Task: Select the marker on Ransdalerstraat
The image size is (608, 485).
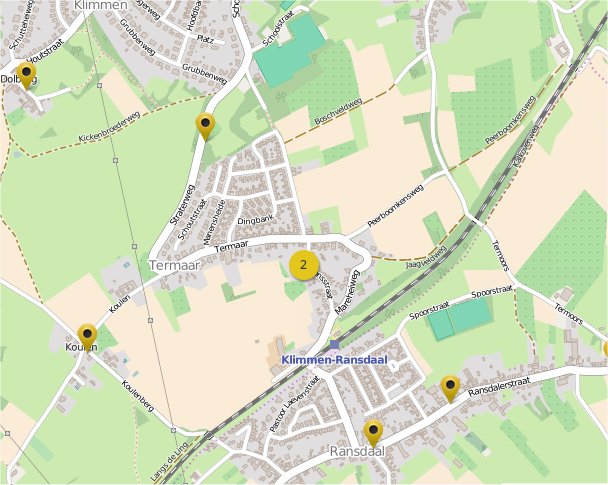Action: pos(450,388)
